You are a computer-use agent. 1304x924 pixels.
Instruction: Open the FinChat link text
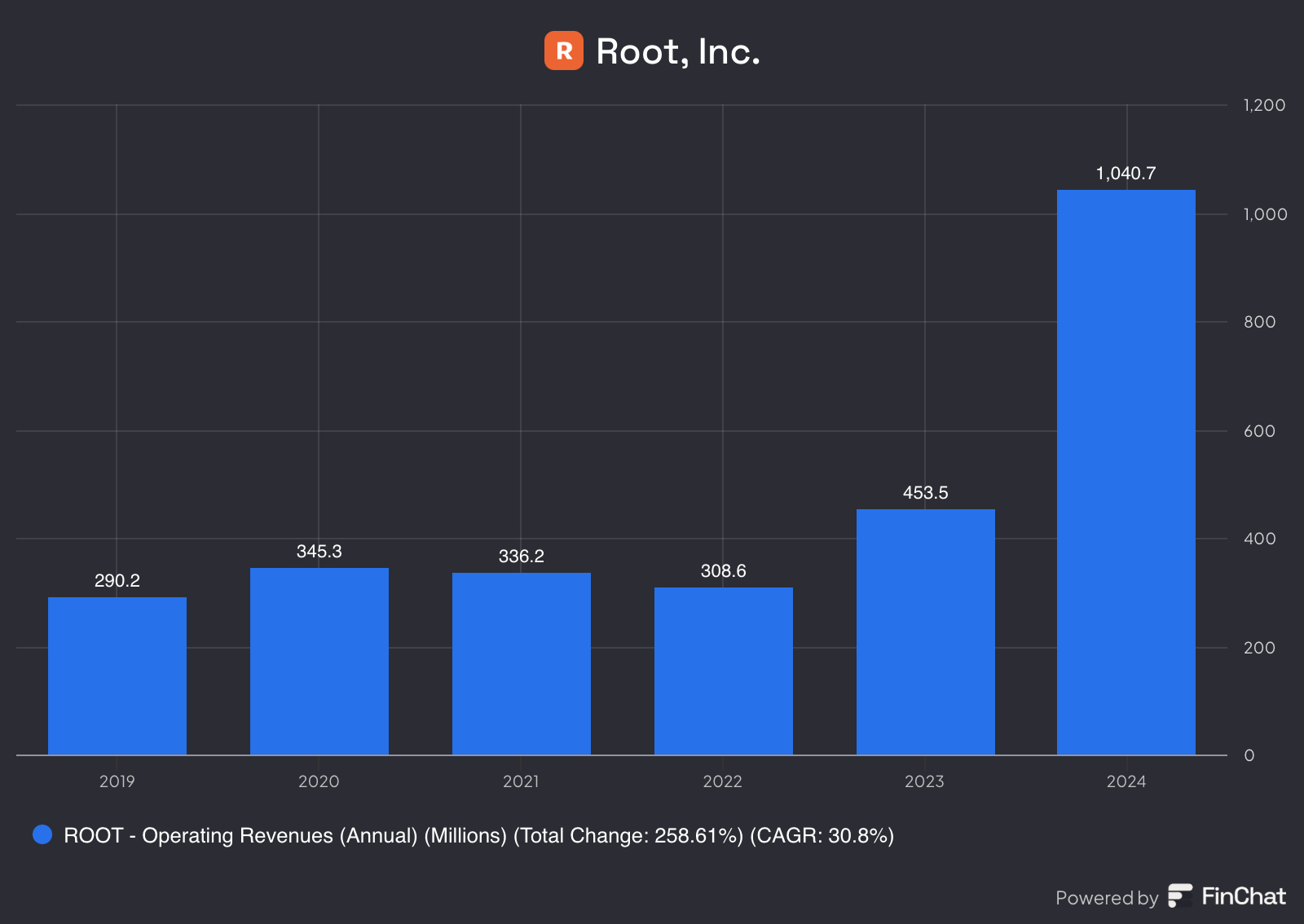[x=1243, y=896]
